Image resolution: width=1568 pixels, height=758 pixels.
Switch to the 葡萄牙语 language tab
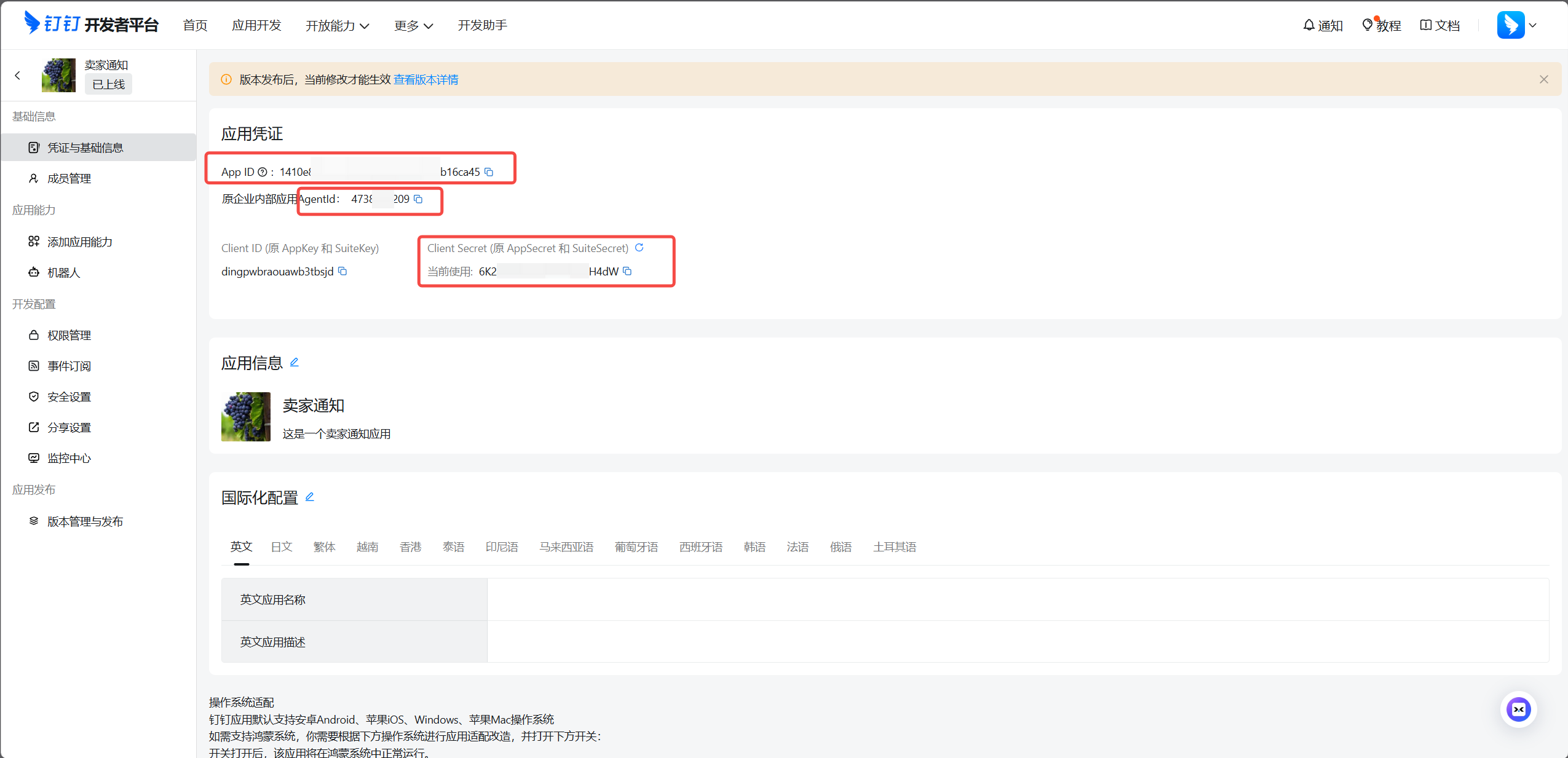pos(636,547)
